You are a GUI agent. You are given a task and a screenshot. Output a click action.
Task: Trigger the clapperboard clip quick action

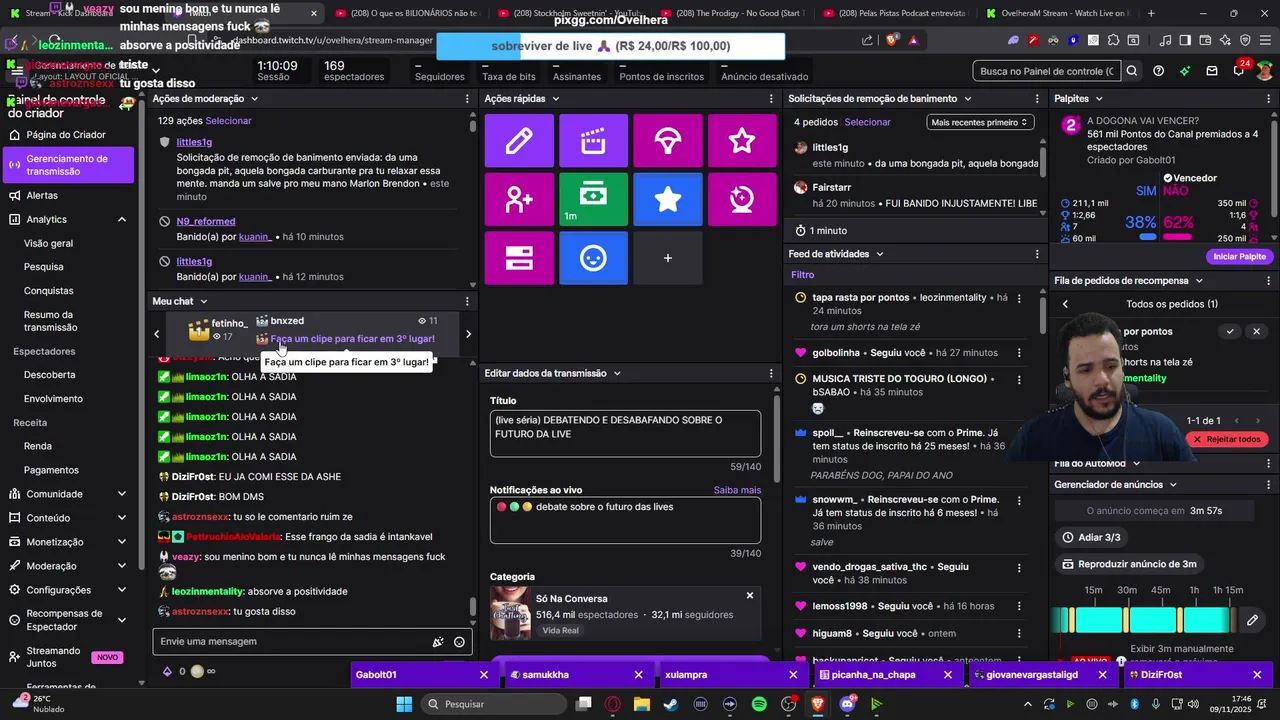tap(593, 141)
